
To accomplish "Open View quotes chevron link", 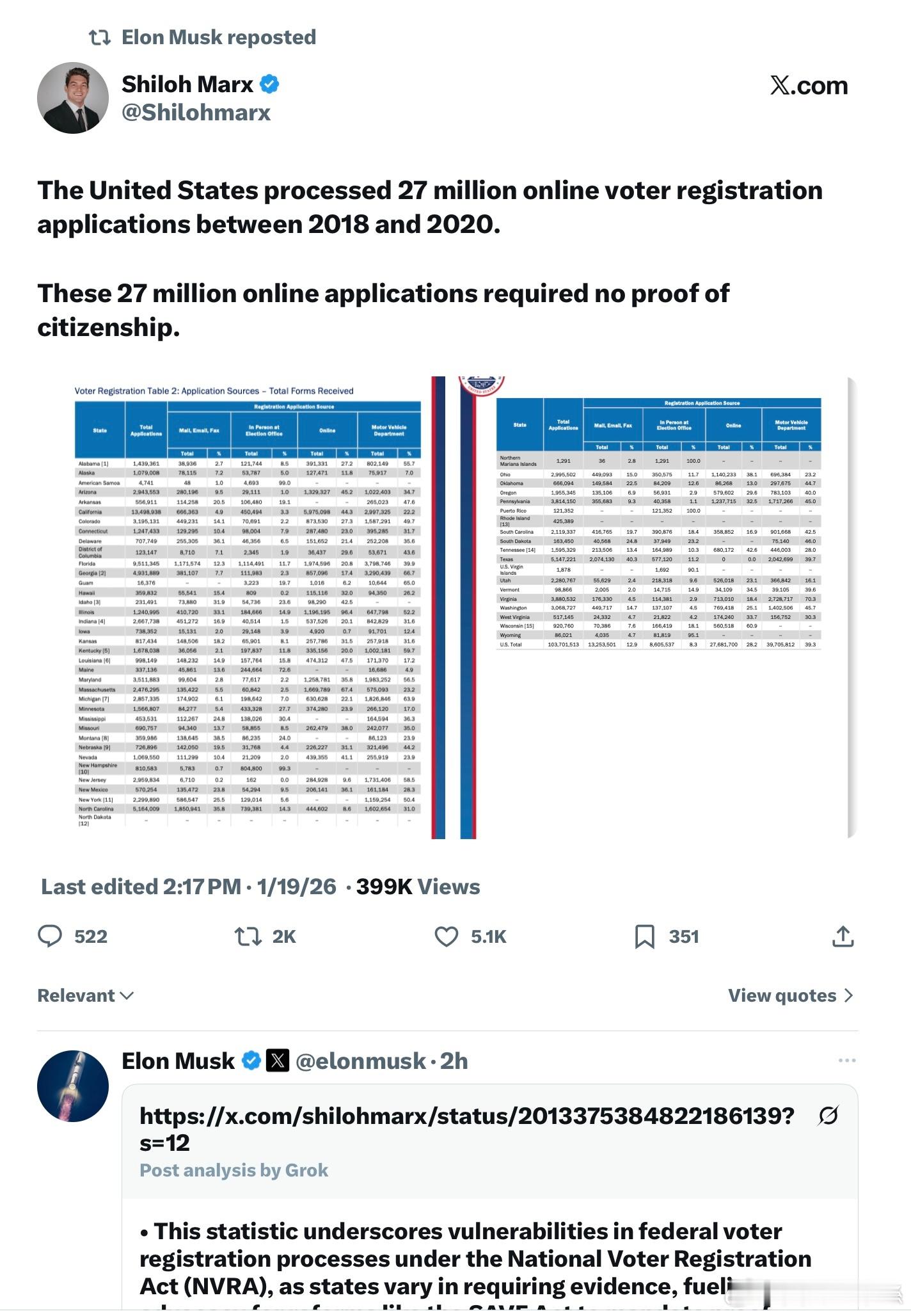I will (791, 995).
